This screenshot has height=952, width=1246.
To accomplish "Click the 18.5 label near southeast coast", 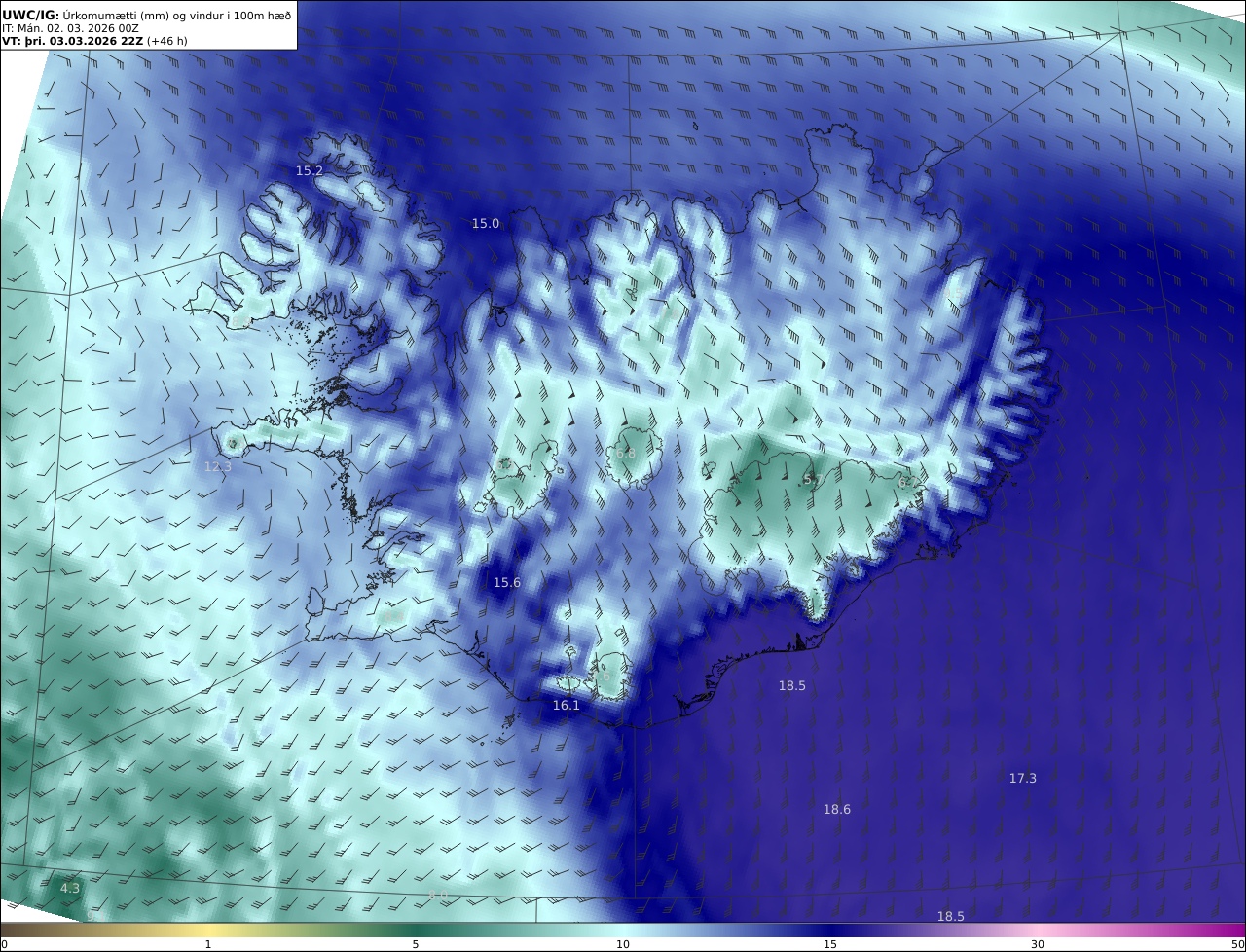I will click(792, 685).
